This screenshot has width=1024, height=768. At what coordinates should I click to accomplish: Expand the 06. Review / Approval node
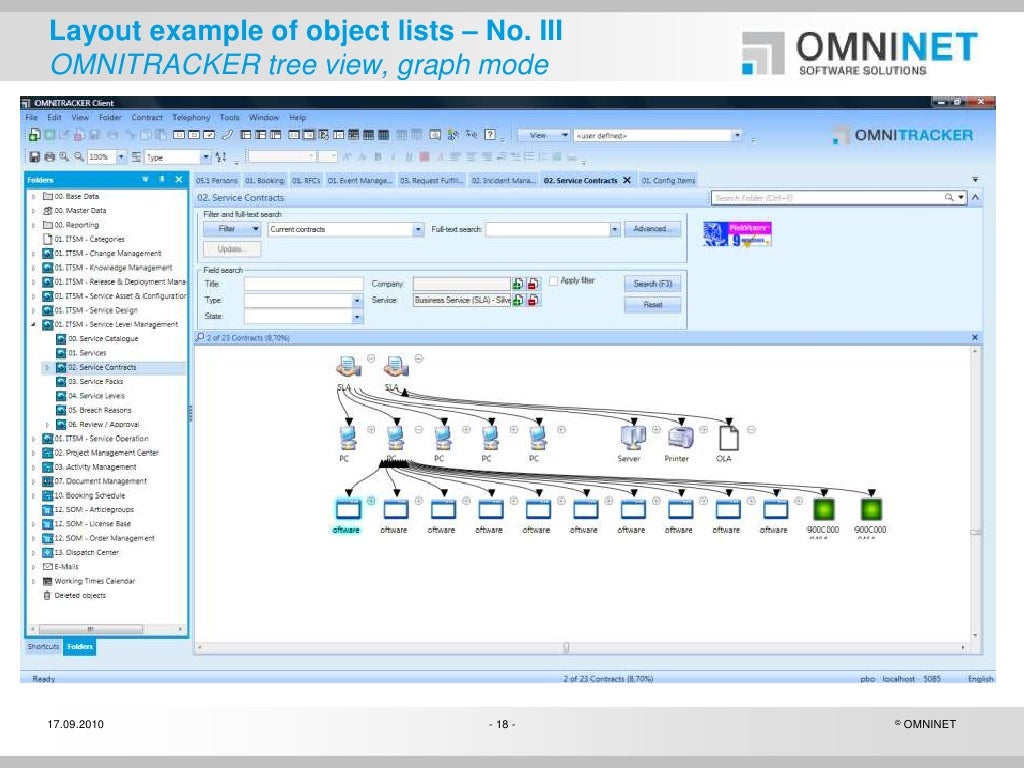point(47,424)
